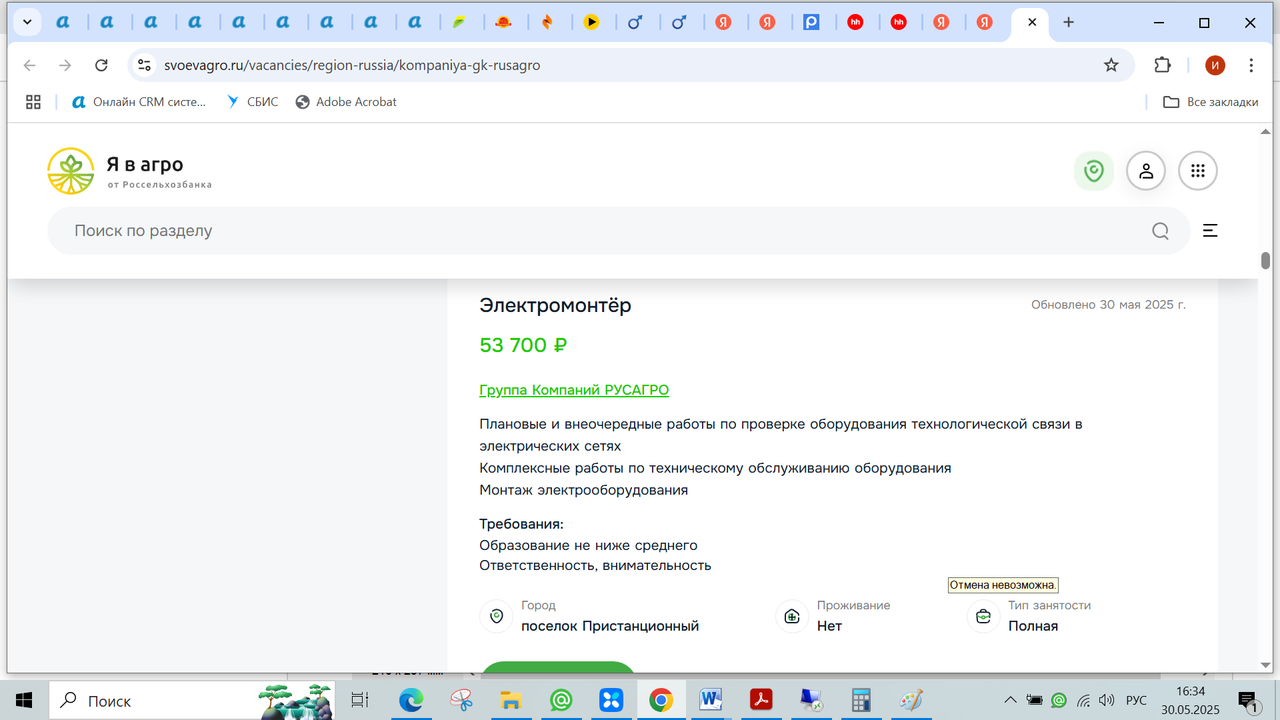The width and height of the screenshot is (1280, 720).
Task: Switch to the orange flame tab
Action: click(548, 21)
